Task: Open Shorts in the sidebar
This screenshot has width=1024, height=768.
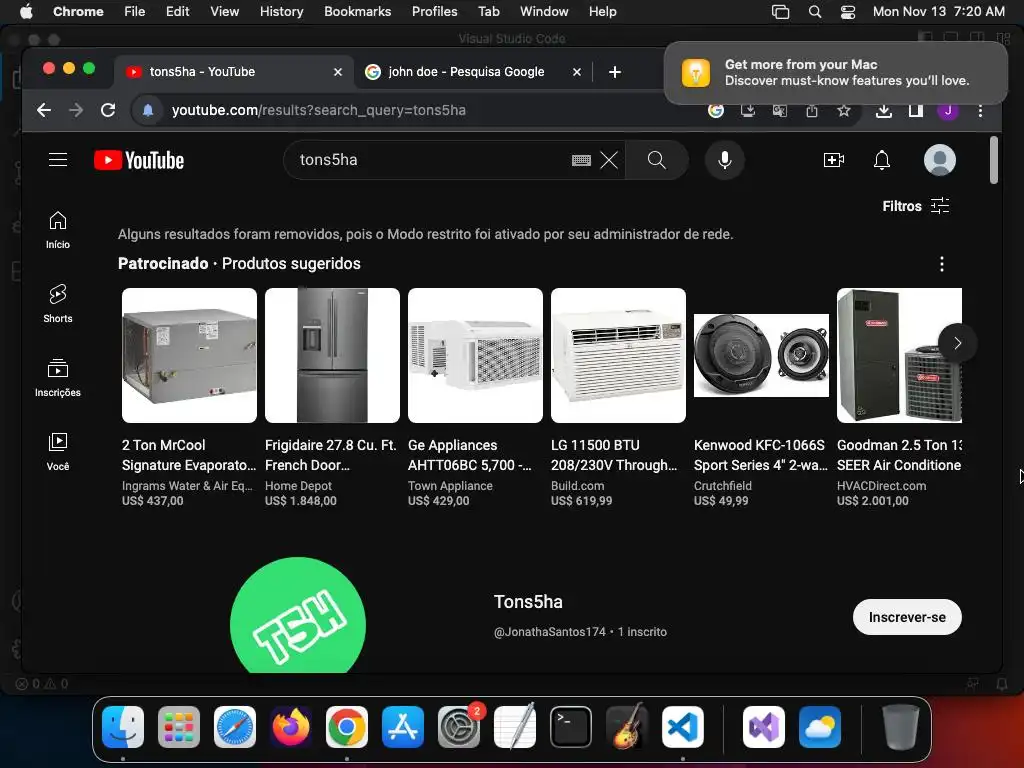Action: pos(57,304)
